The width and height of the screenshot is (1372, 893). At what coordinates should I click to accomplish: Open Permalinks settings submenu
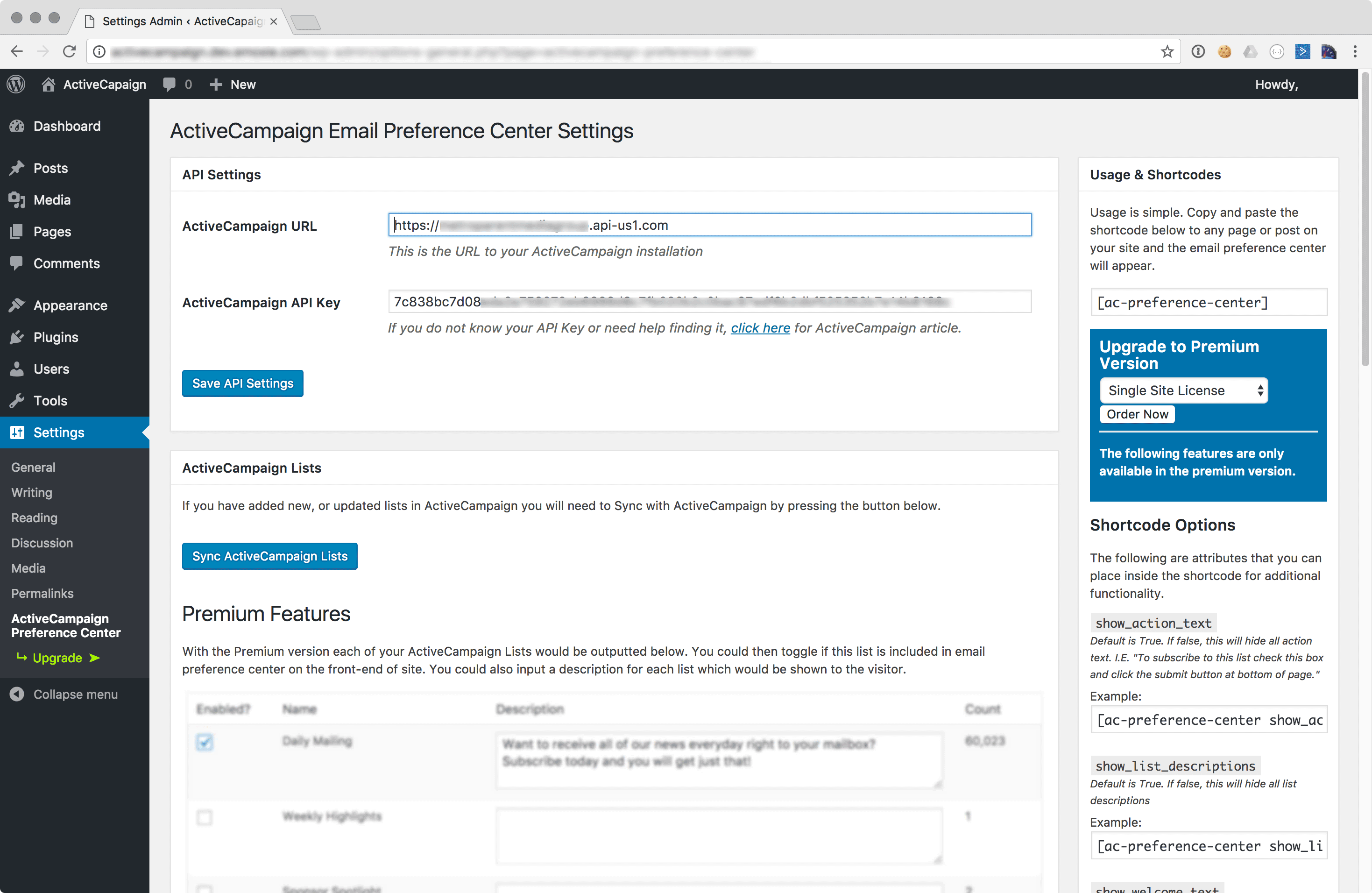point(42,593)
